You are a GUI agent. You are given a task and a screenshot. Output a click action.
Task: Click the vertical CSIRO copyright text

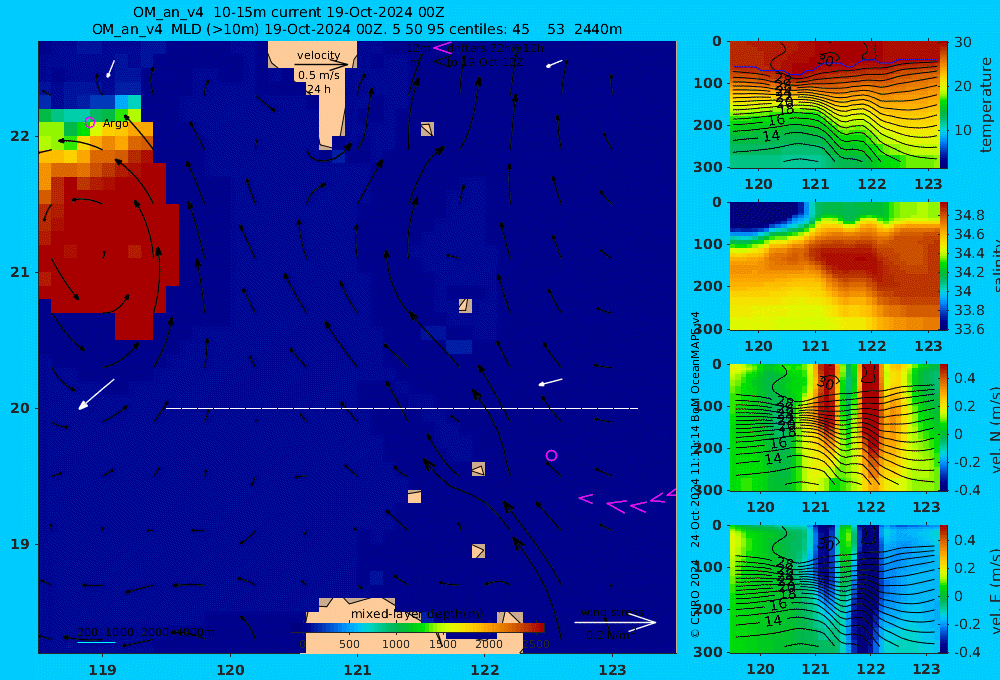tap(695, 475)
